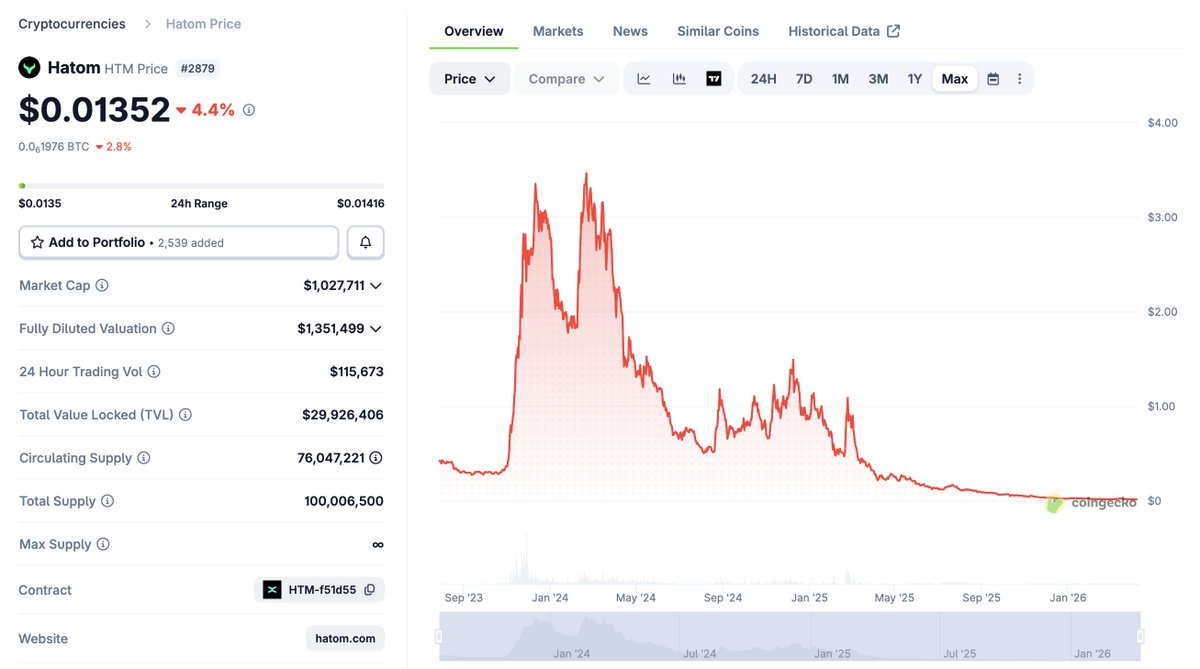Select the 24H time range

(763, 79)
